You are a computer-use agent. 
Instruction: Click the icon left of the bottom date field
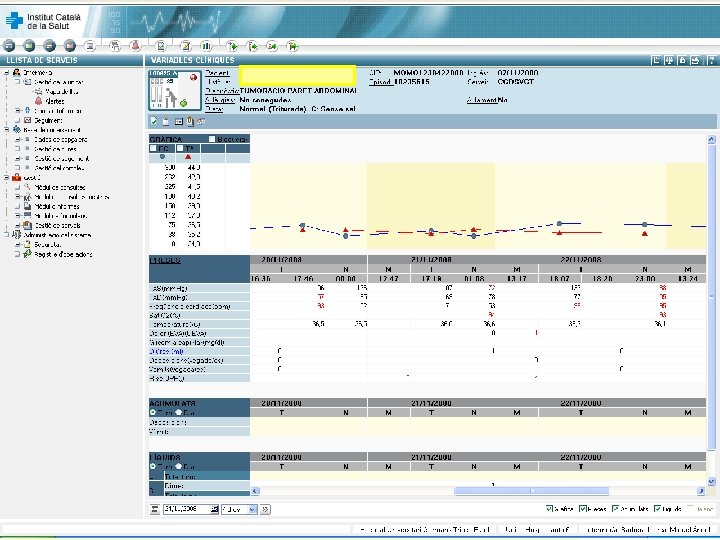155,509
